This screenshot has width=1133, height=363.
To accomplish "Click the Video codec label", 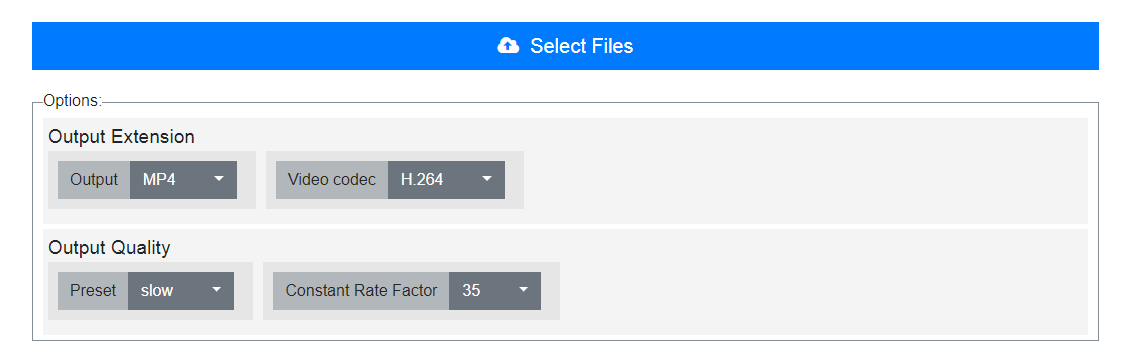I will click(332, 180).
